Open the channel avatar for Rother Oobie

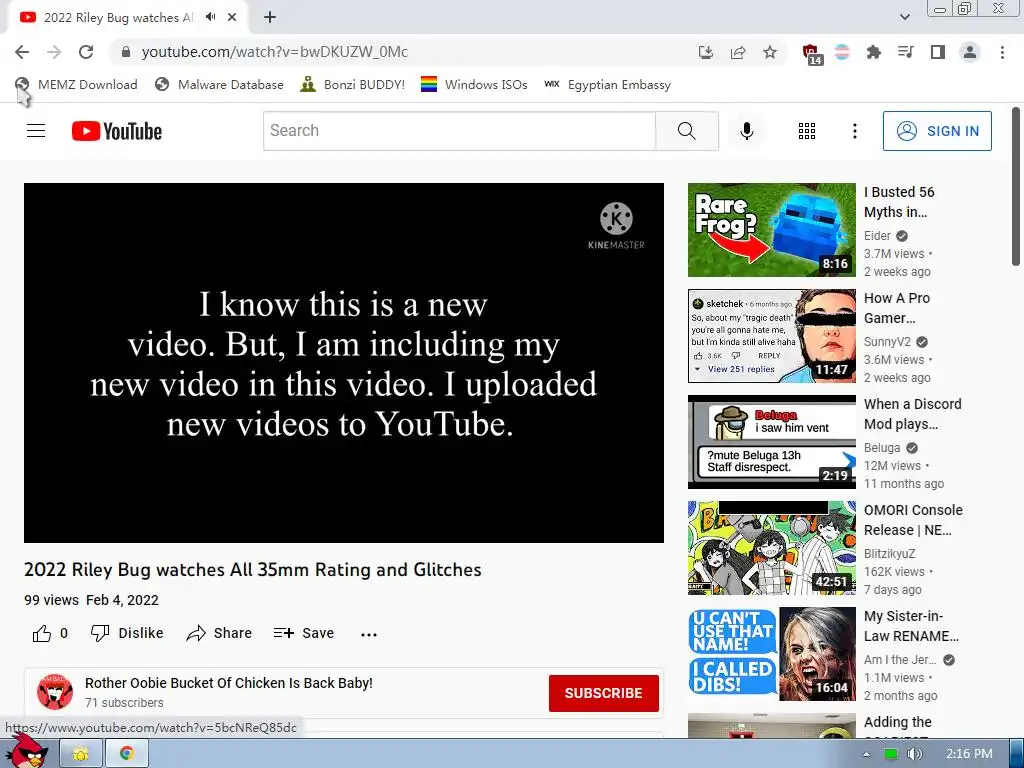(55, 692)
